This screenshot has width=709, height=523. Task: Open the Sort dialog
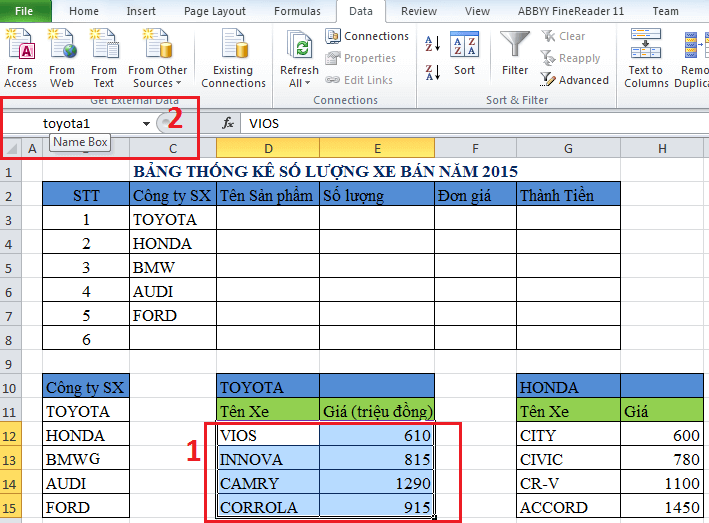point(464,53)
